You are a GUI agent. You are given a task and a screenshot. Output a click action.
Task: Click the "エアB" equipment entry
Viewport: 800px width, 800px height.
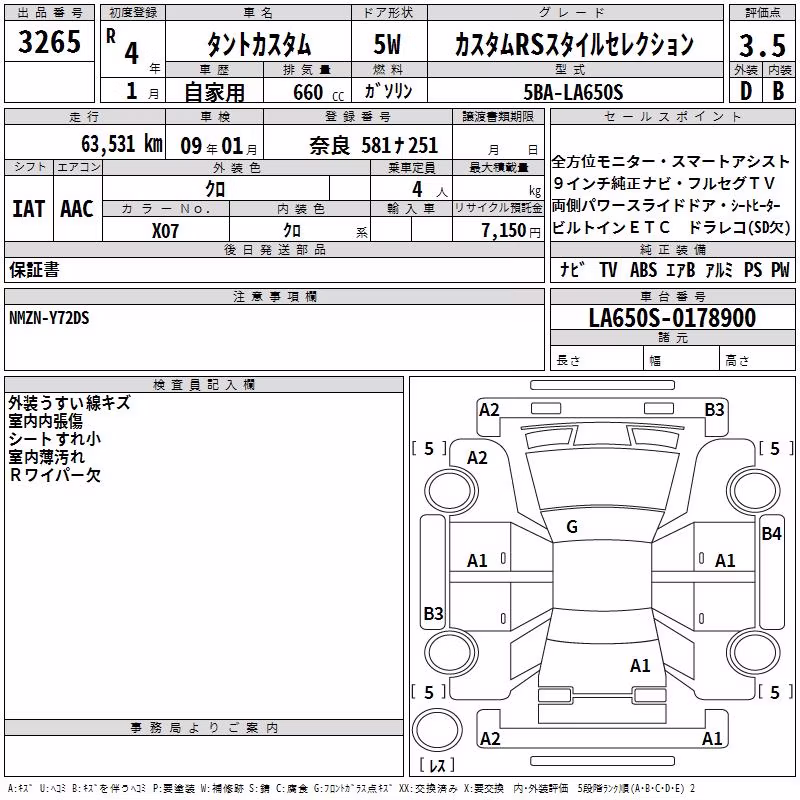click(681, 270)
